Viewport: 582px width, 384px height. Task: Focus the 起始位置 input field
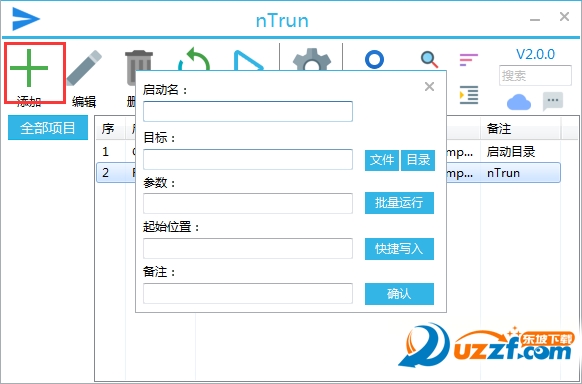tap(248, 248)
